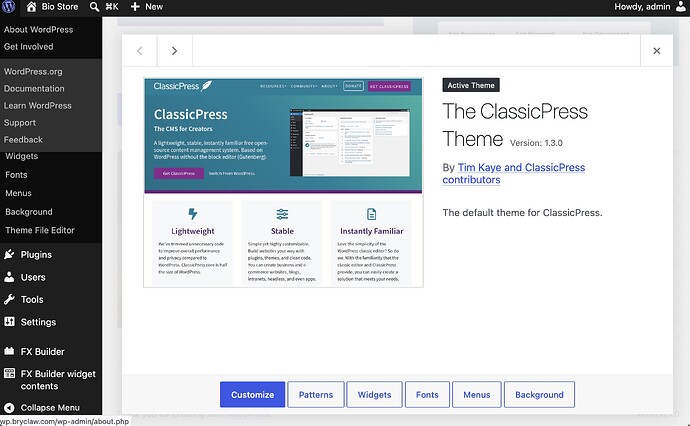This screenshot has width=690, height=426.
Task: Click the Settings sliders icon
Action: click(9, 322)
